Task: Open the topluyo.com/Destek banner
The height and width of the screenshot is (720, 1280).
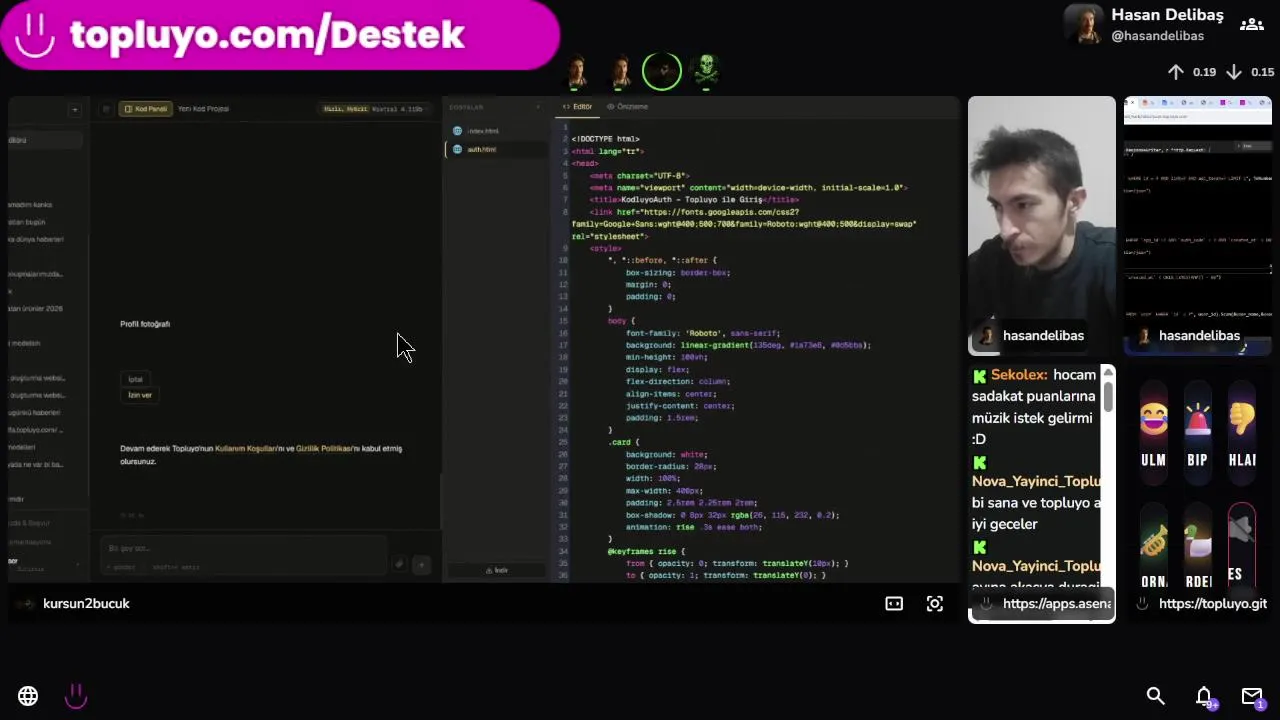Action: click(x=279, y=35)
